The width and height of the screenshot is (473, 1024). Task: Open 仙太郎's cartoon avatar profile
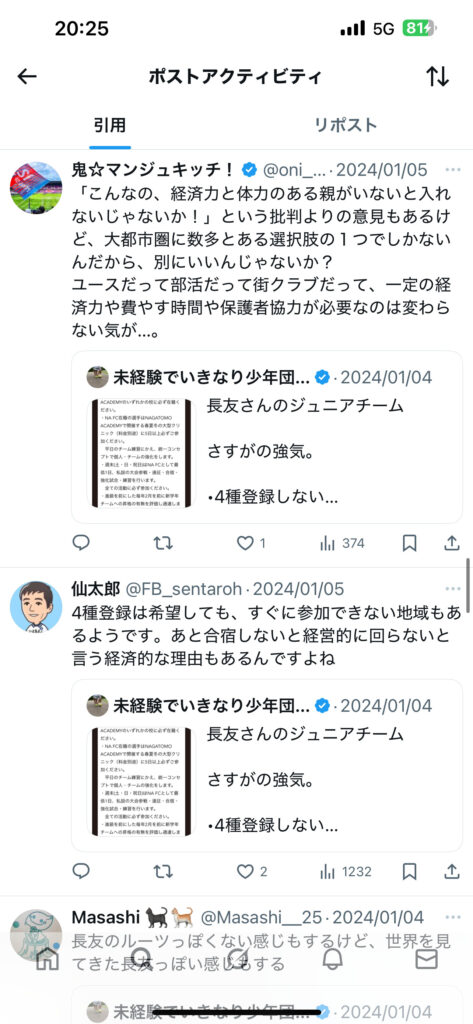36,607
